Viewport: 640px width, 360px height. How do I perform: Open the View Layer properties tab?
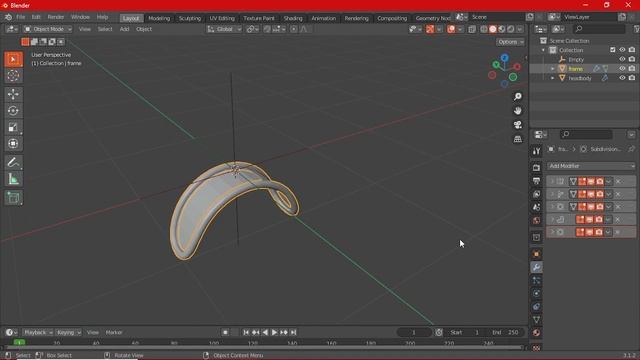point(536,194)
